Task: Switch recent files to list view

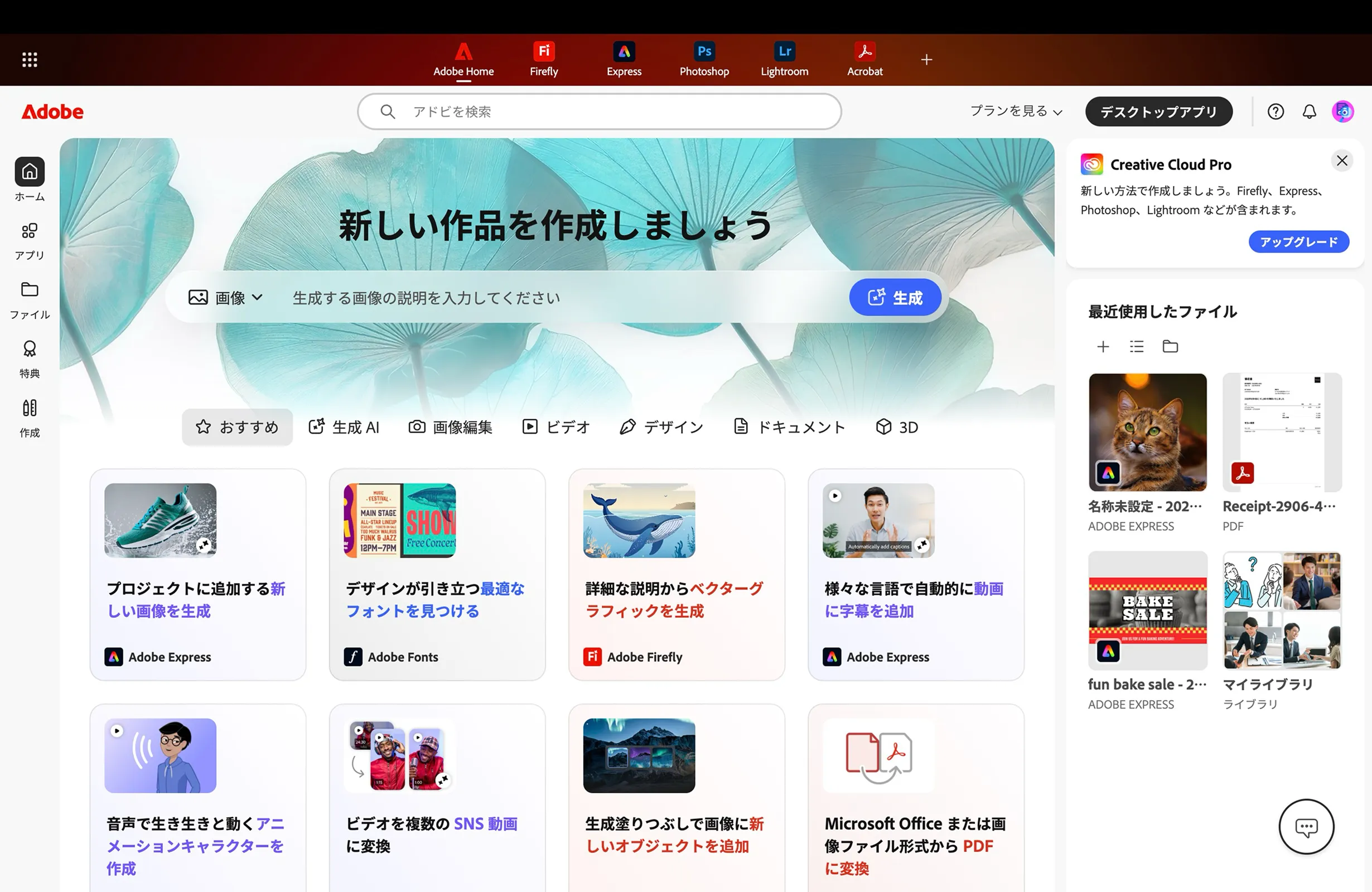Action: [1136, 346]
